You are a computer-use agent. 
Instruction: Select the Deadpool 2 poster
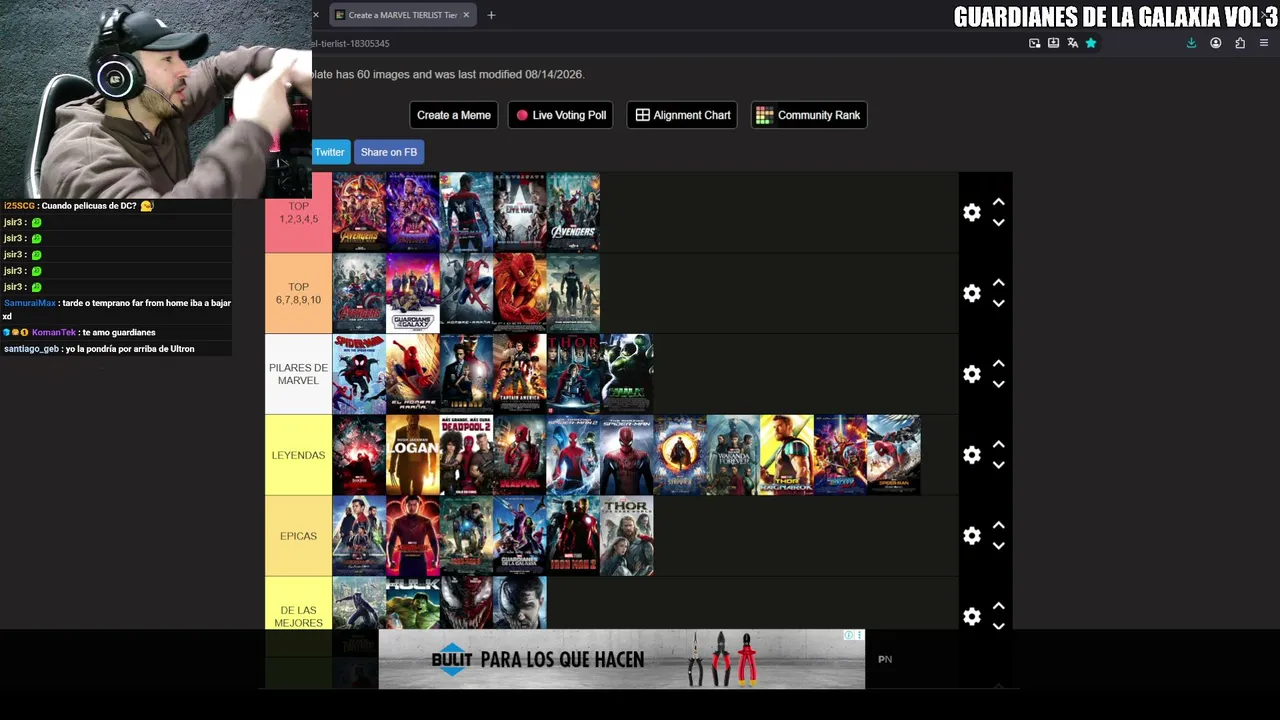[467, 455]
